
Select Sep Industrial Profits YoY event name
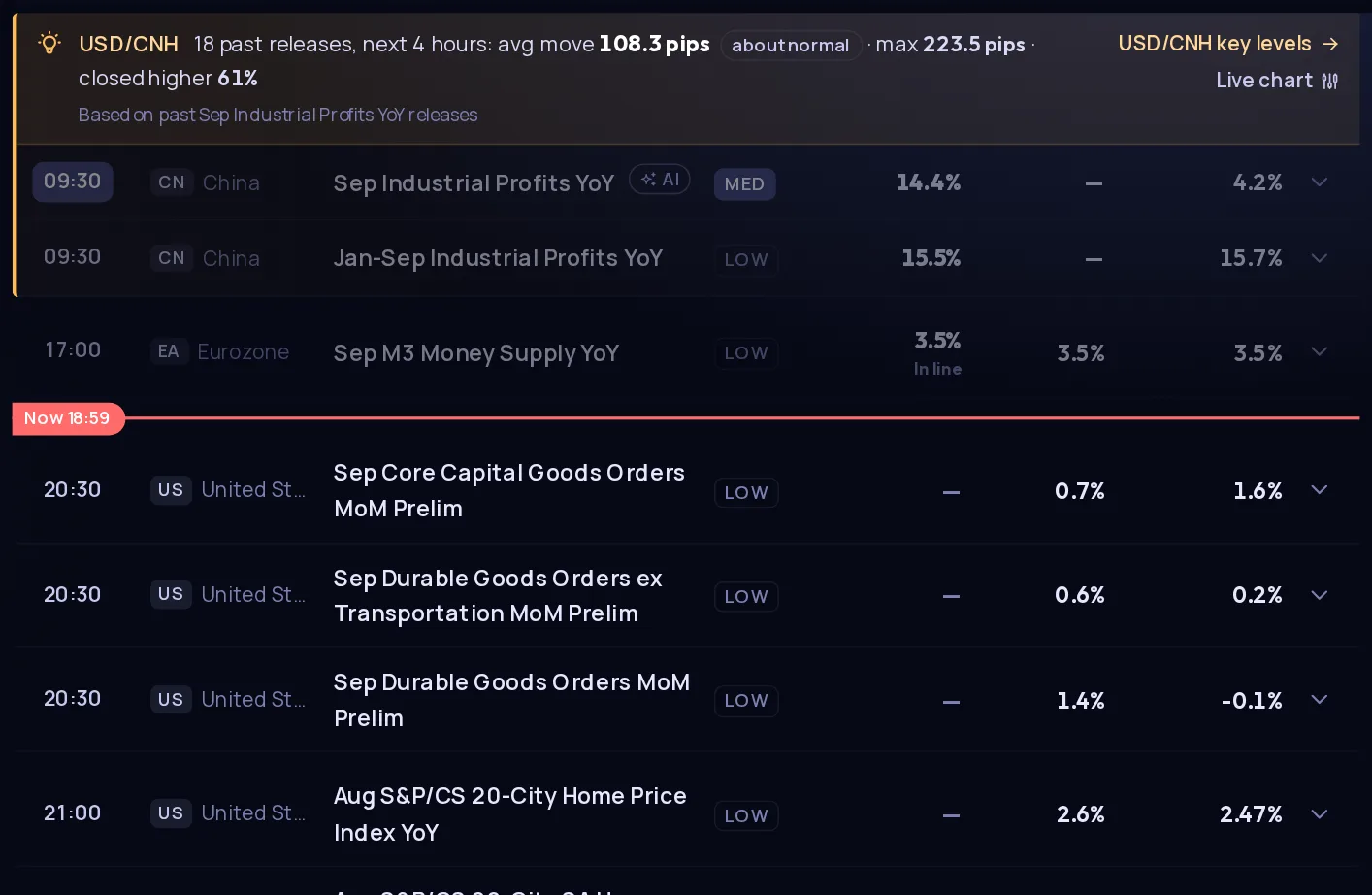click(x=474, y=183)
